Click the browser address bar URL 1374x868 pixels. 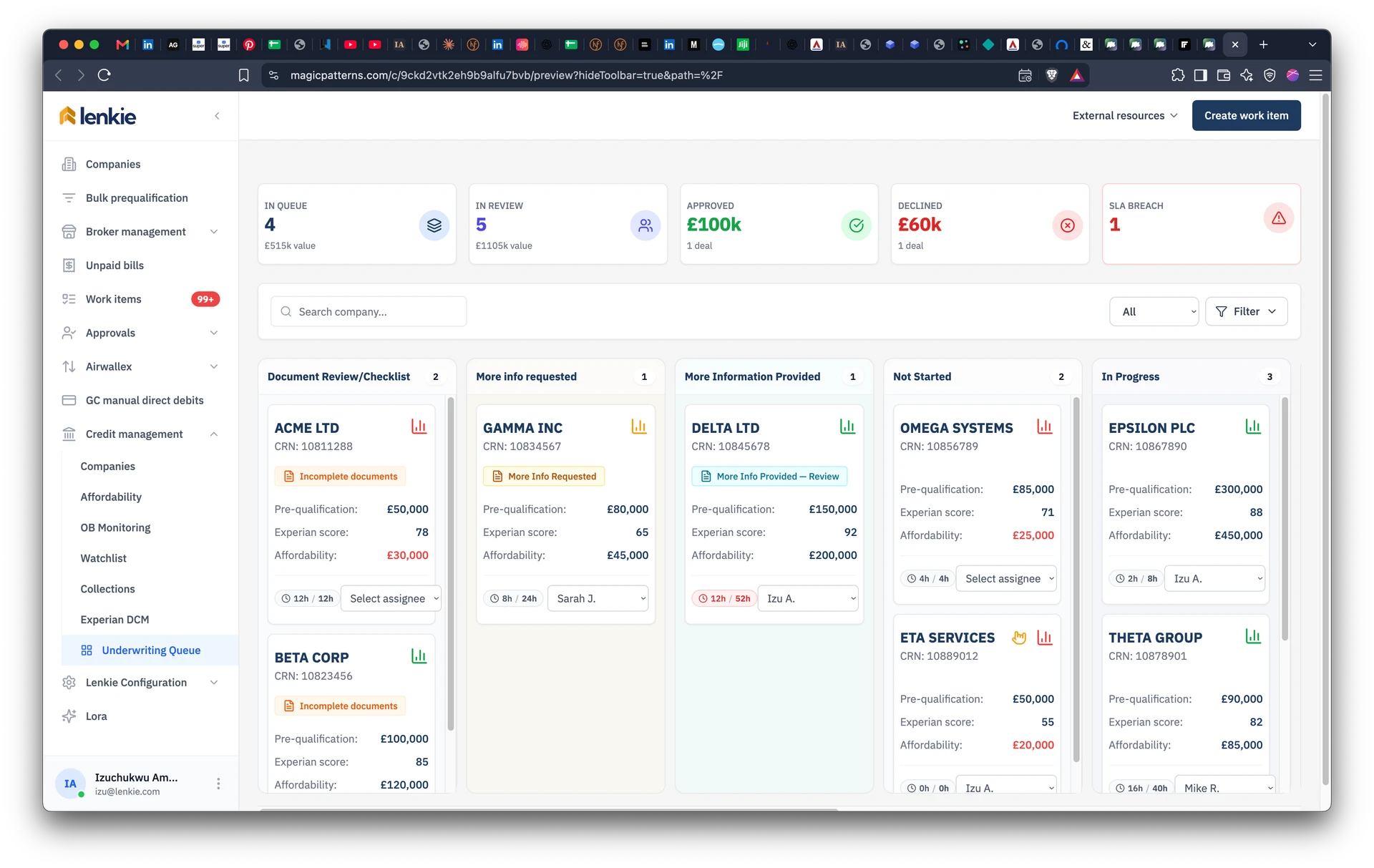click(x=506, y=75)
